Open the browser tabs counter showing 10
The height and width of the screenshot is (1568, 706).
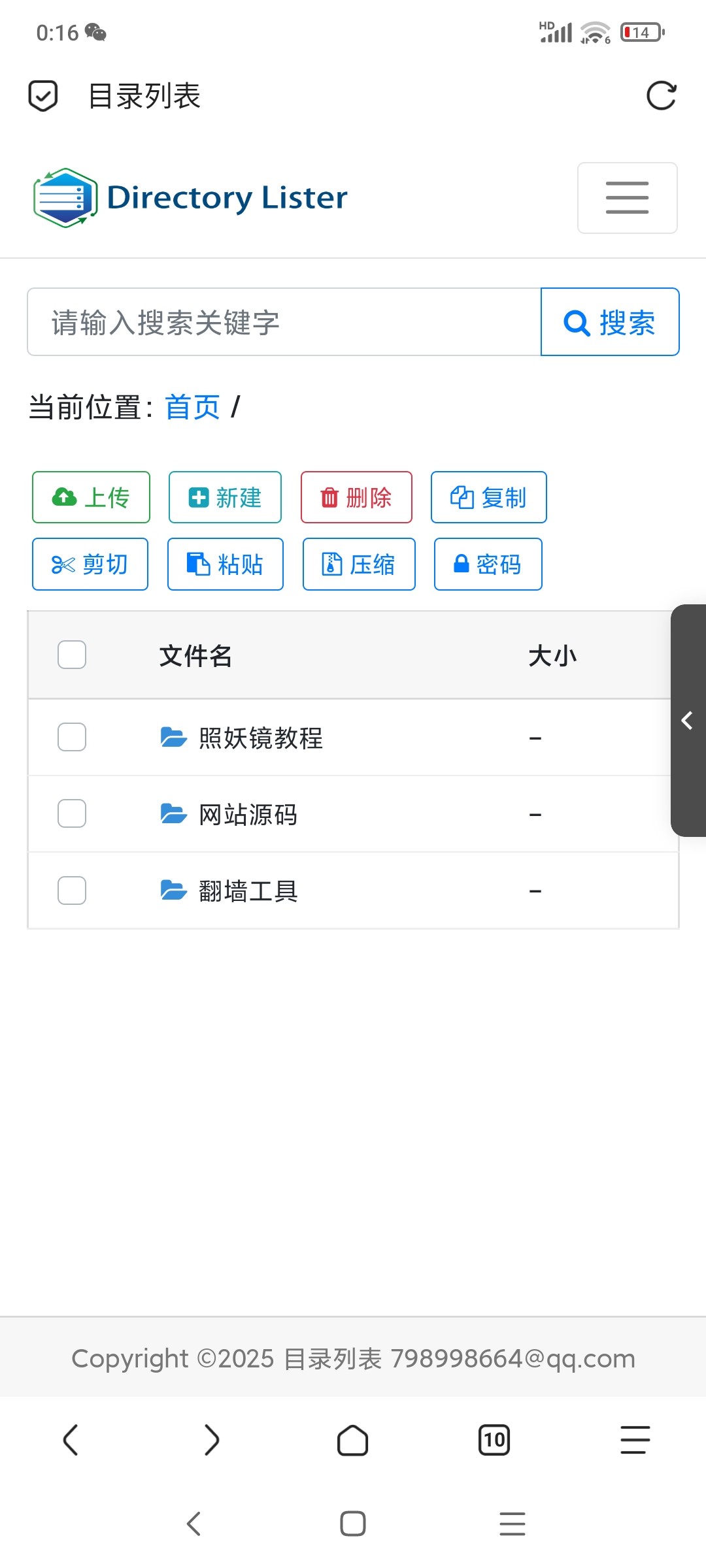tap(494, 1439)
